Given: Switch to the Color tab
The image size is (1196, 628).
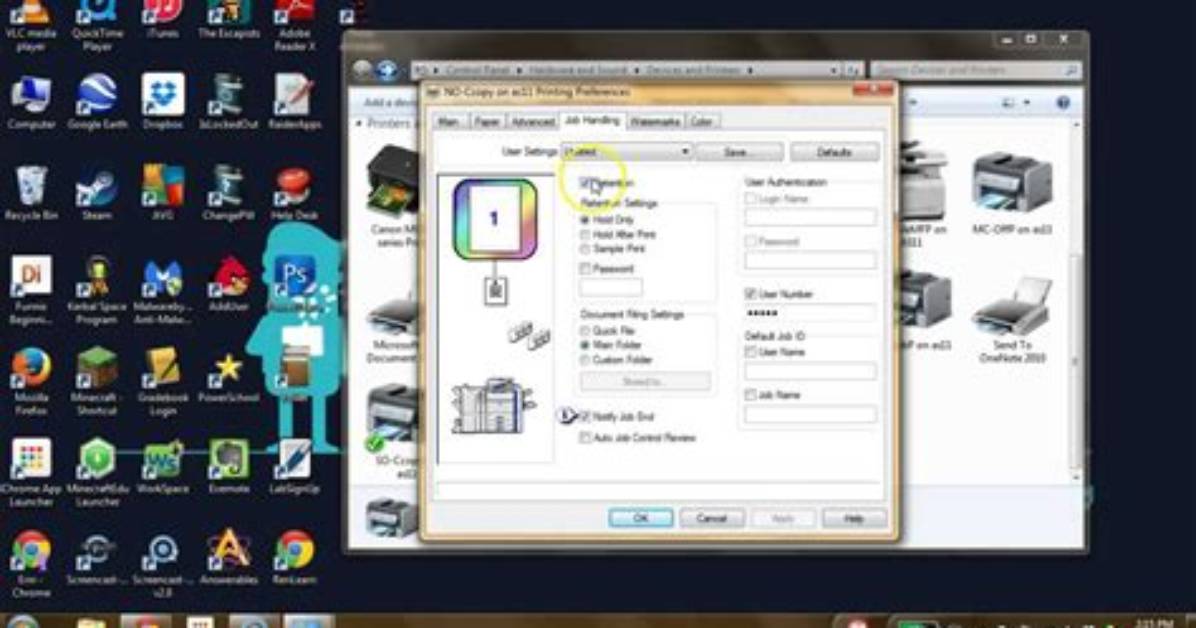Looking at the screenshot, I should (x=702, y=121).
